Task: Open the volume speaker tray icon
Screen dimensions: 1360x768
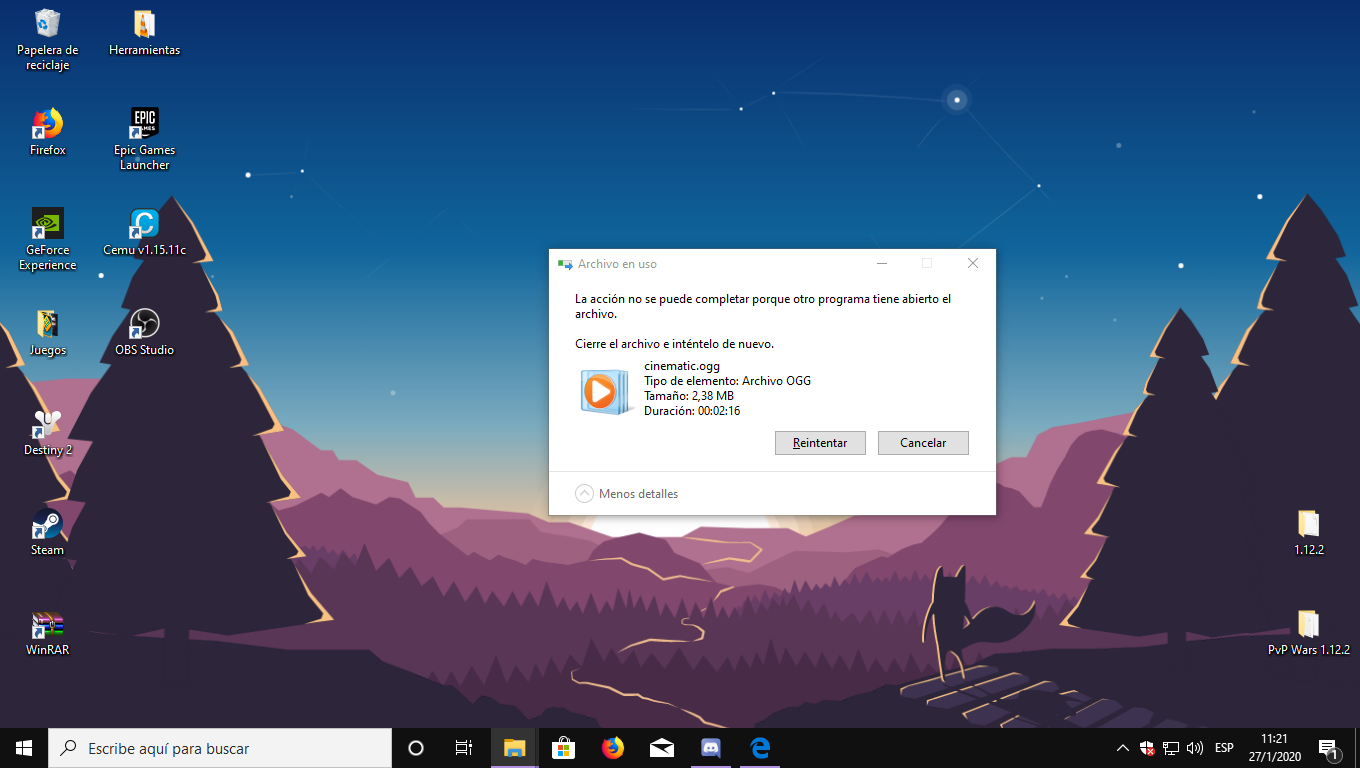Action: (1195, 748)
